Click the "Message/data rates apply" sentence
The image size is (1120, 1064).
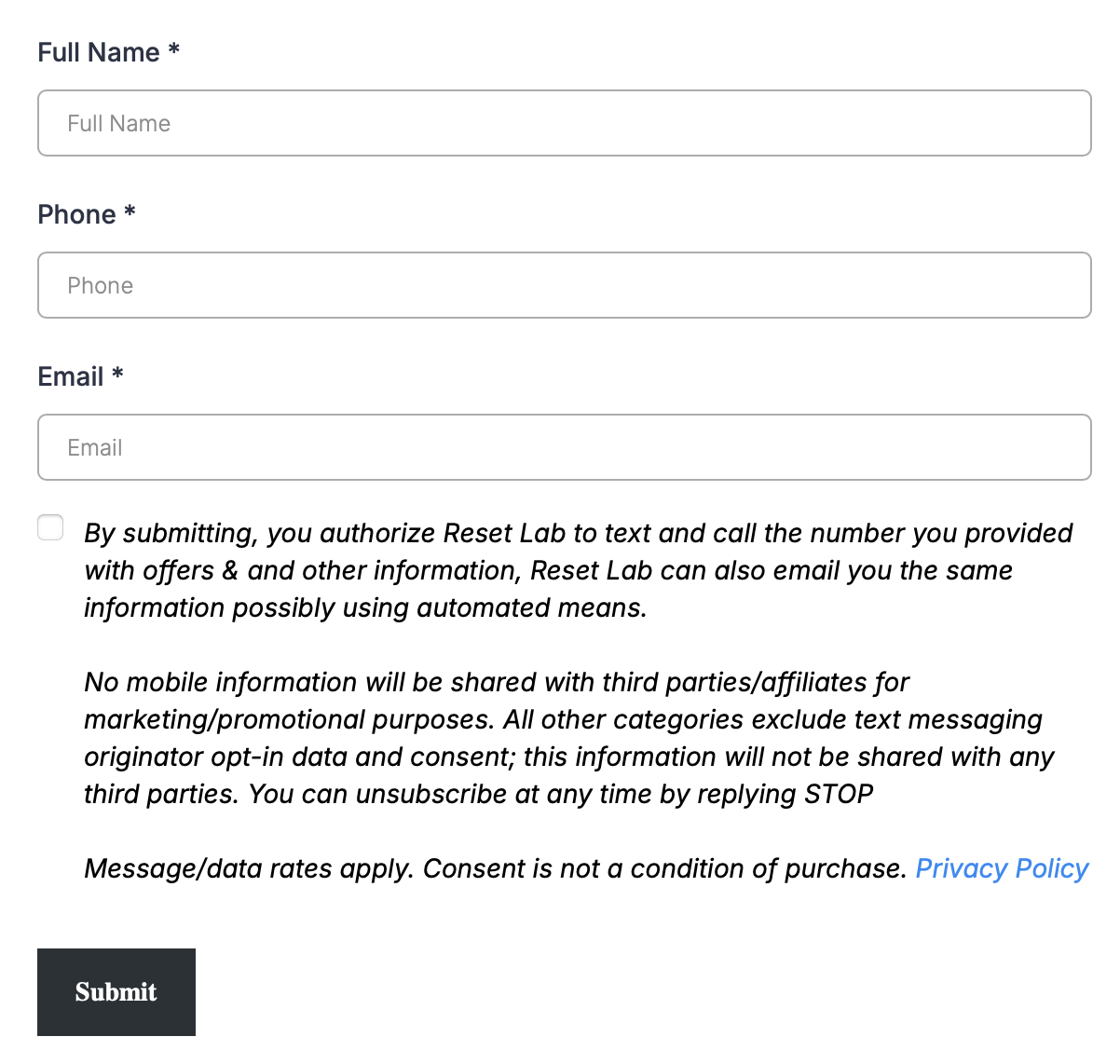[249, 868]
